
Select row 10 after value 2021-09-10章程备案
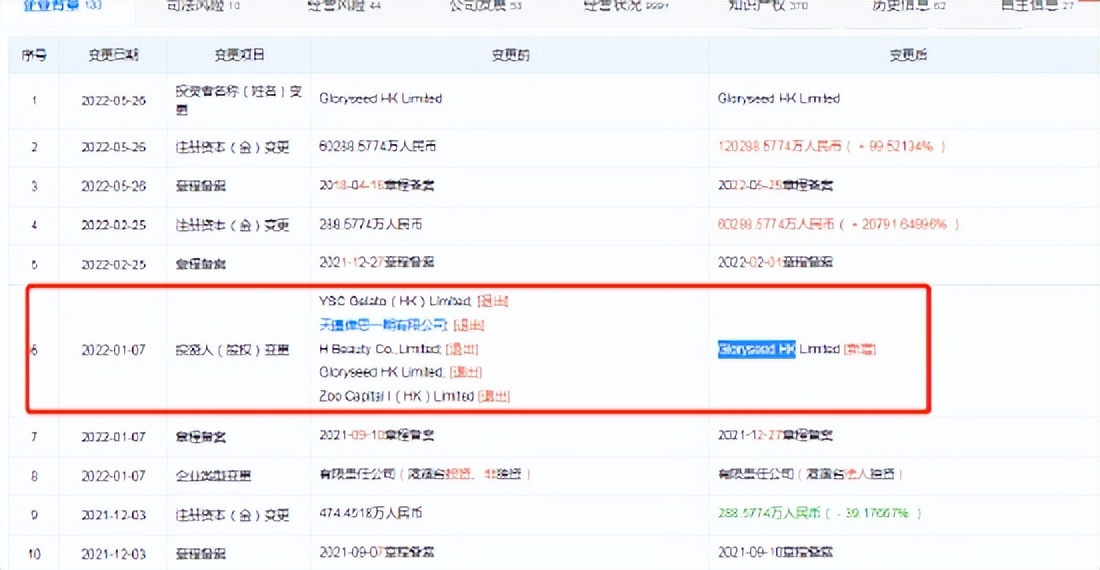(775, 552)
